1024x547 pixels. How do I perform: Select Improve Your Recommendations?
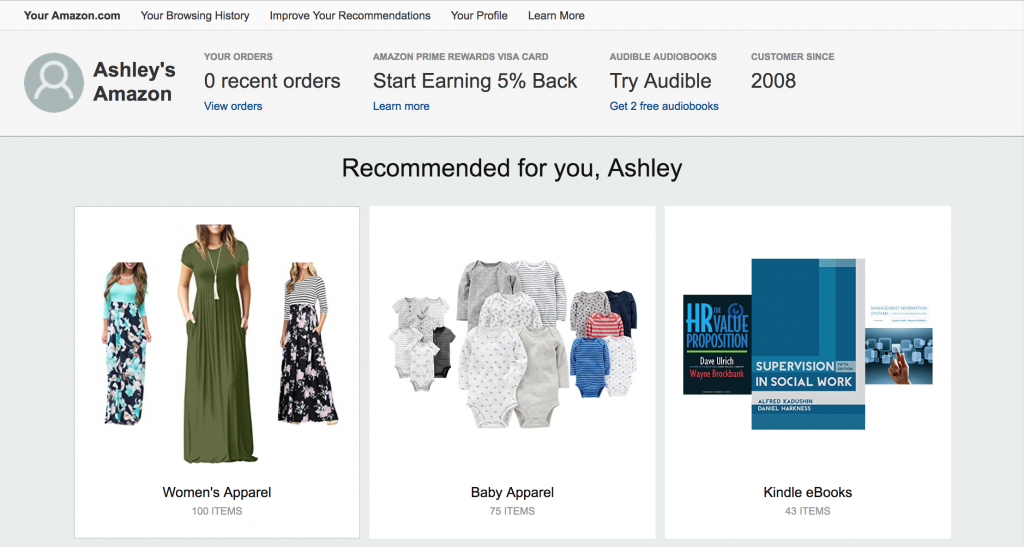[x=350, y=16]
